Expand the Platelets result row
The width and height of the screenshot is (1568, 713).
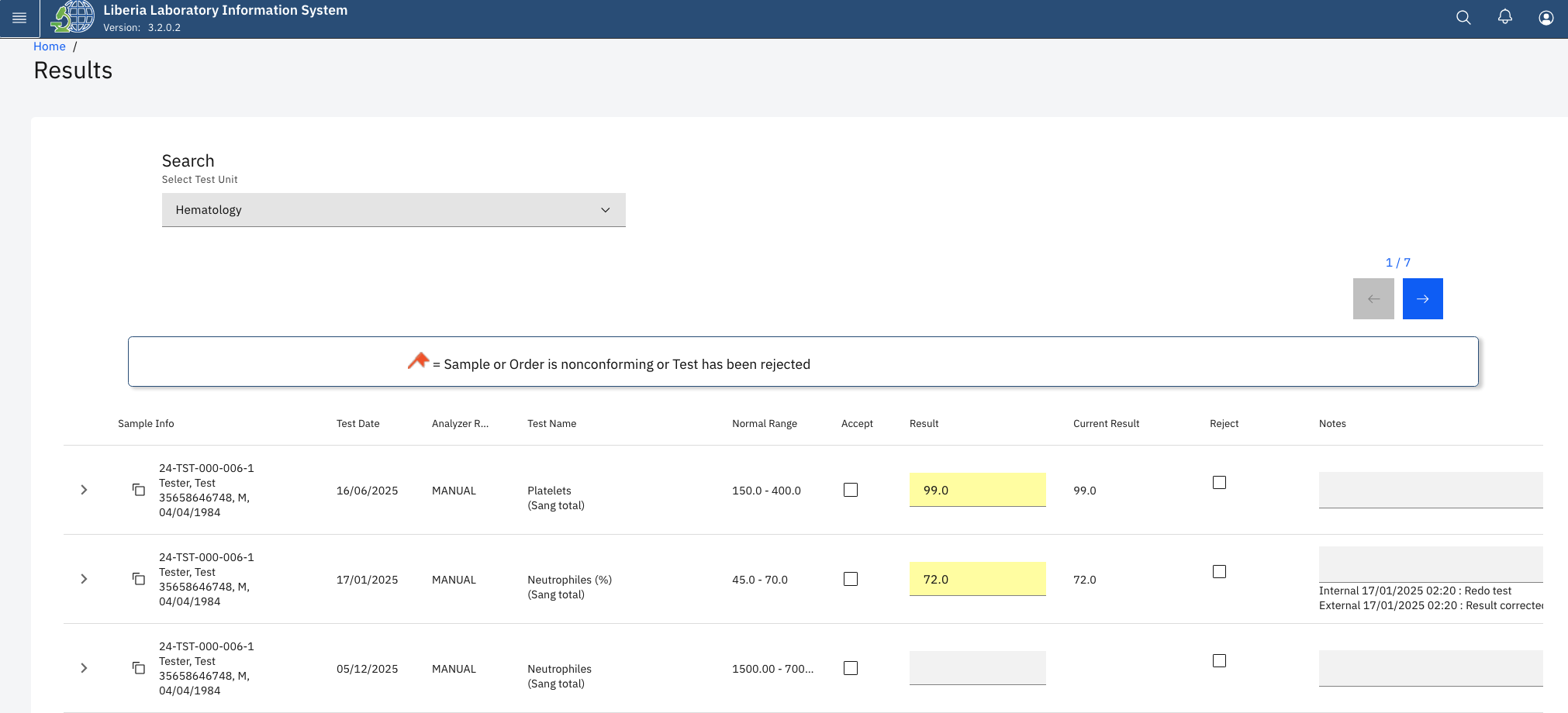point(84,490)
